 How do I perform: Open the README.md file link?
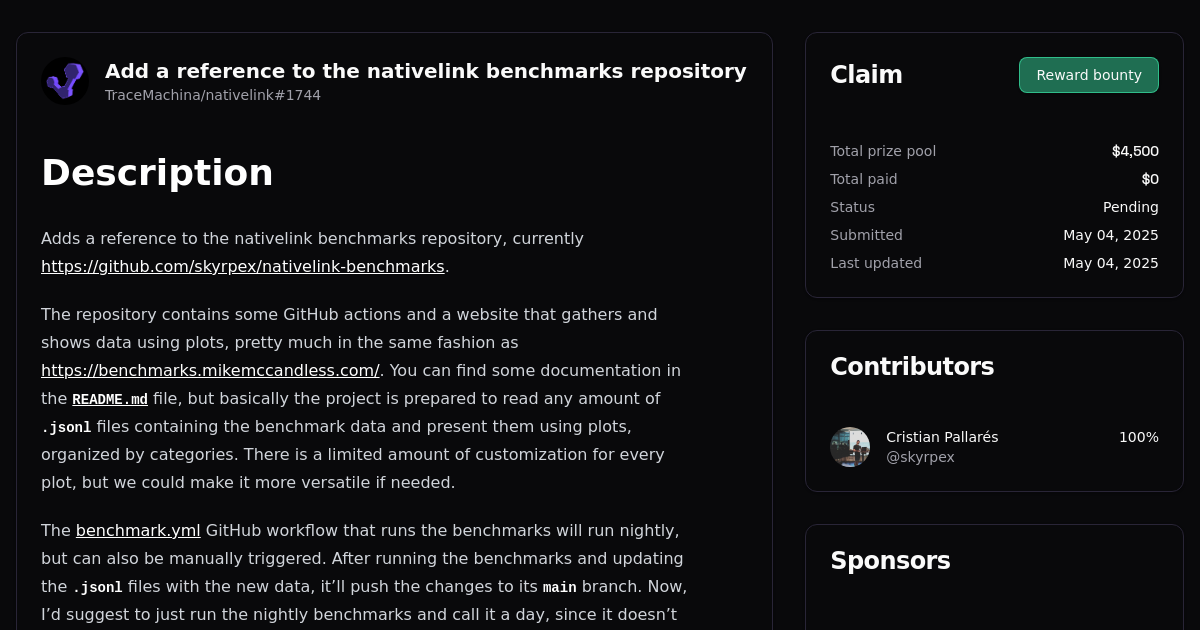pyautogui.click(x=110, y=398)
